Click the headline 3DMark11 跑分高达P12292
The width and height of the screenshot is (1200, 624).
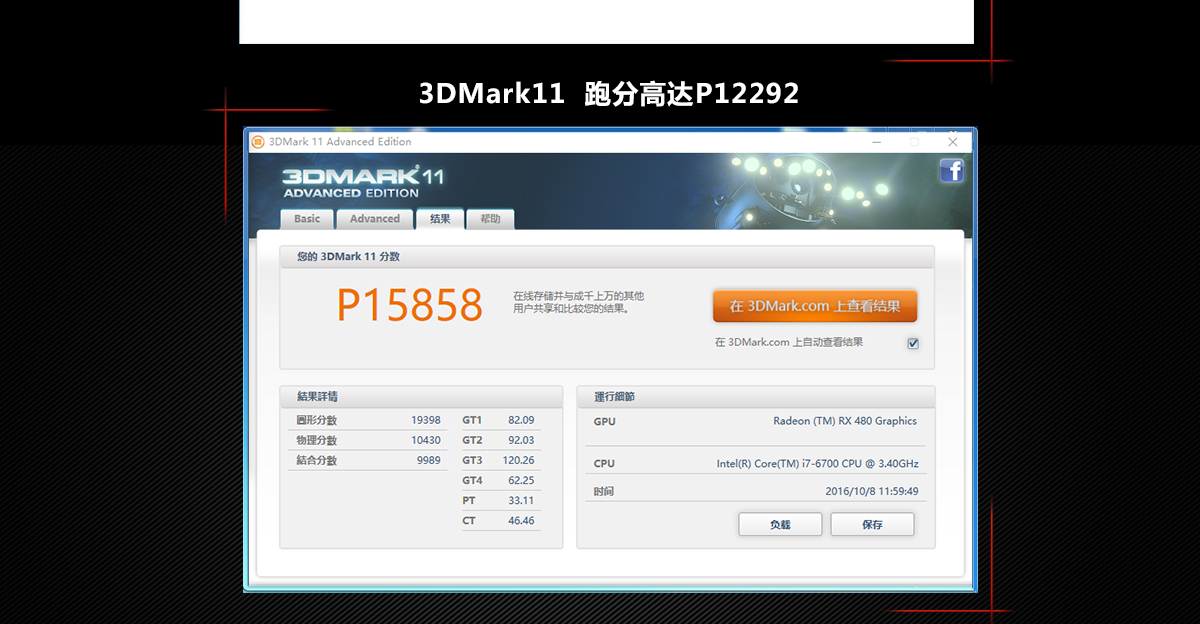pyautogui.click(x=609, y=93)
